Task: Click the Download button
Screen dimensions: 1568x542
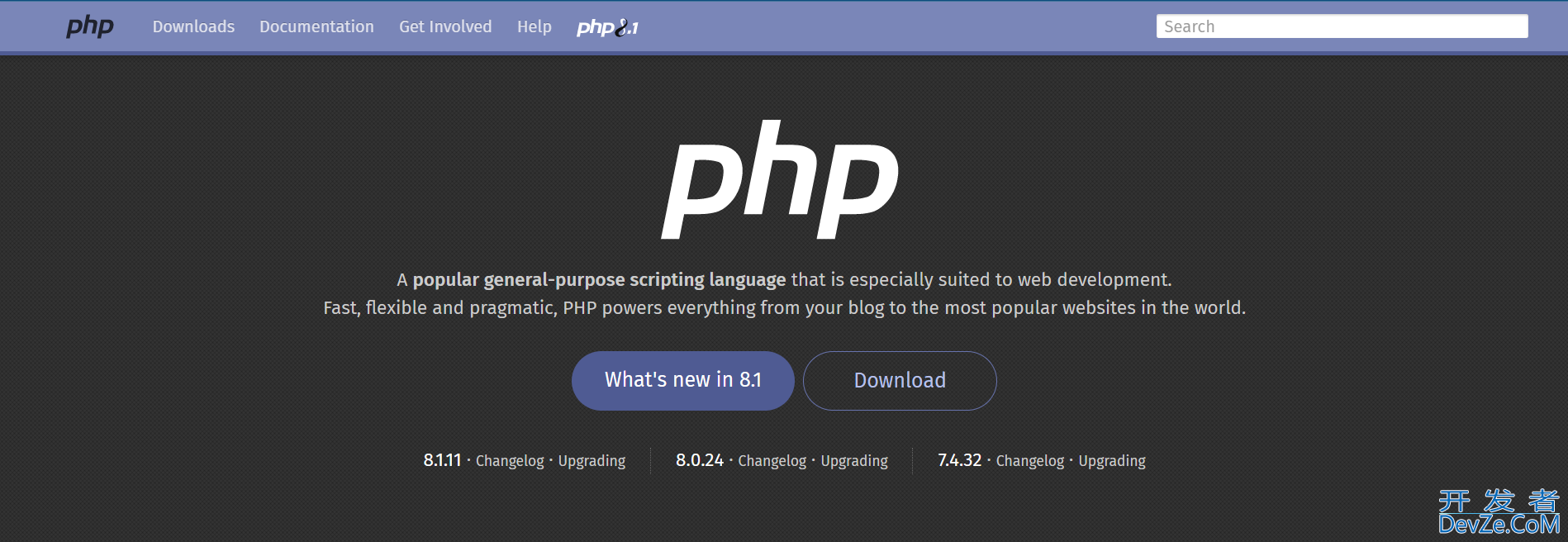Action: click(900, 381)
